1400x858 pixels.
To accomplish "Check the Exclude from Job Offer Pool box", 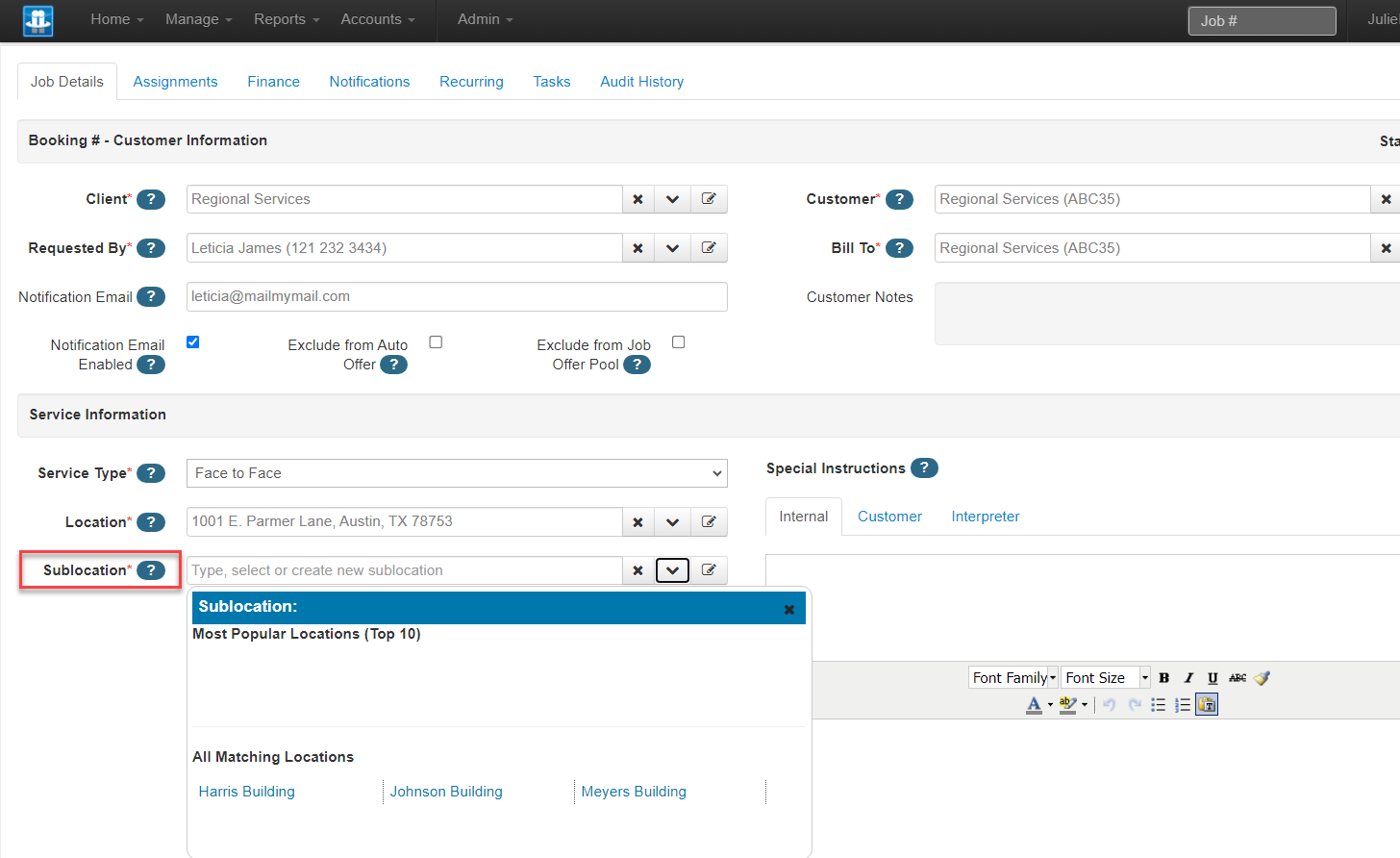I will (x=678, y=341).
